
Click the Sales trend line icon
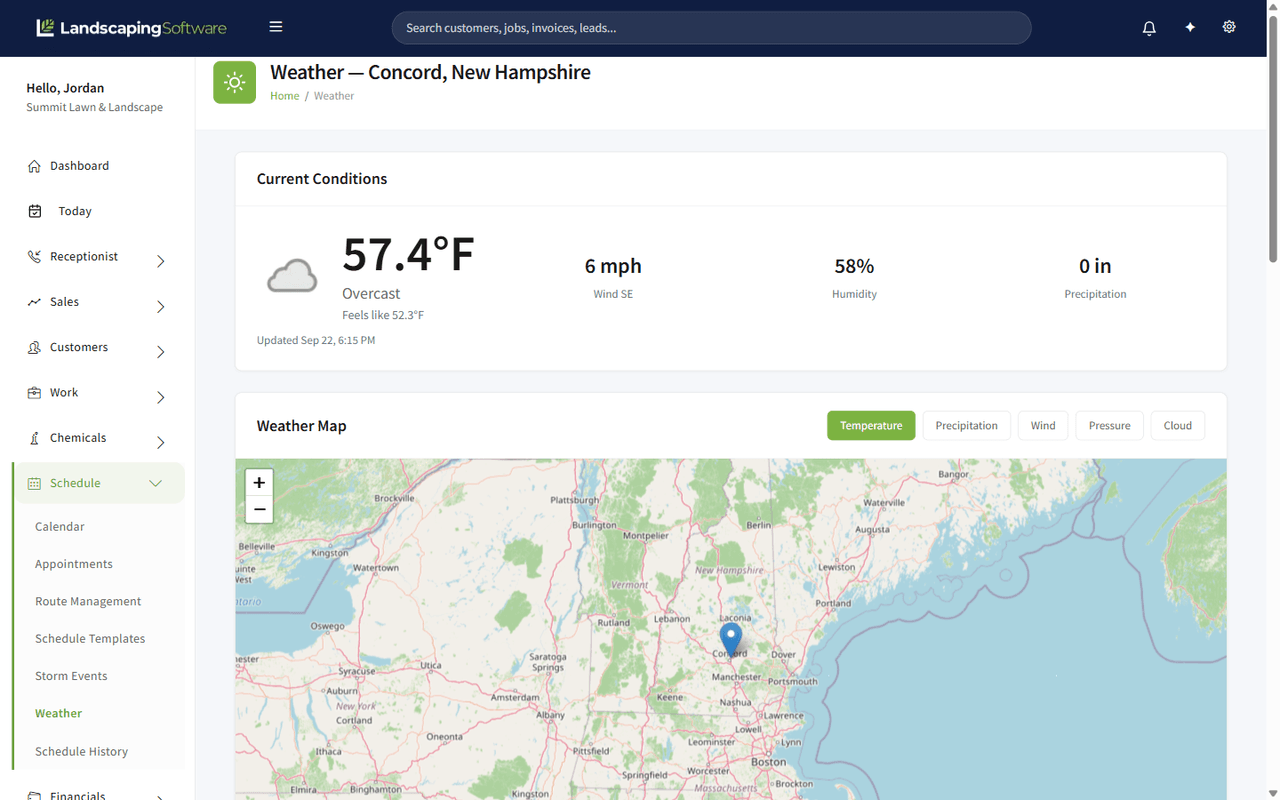34,302
